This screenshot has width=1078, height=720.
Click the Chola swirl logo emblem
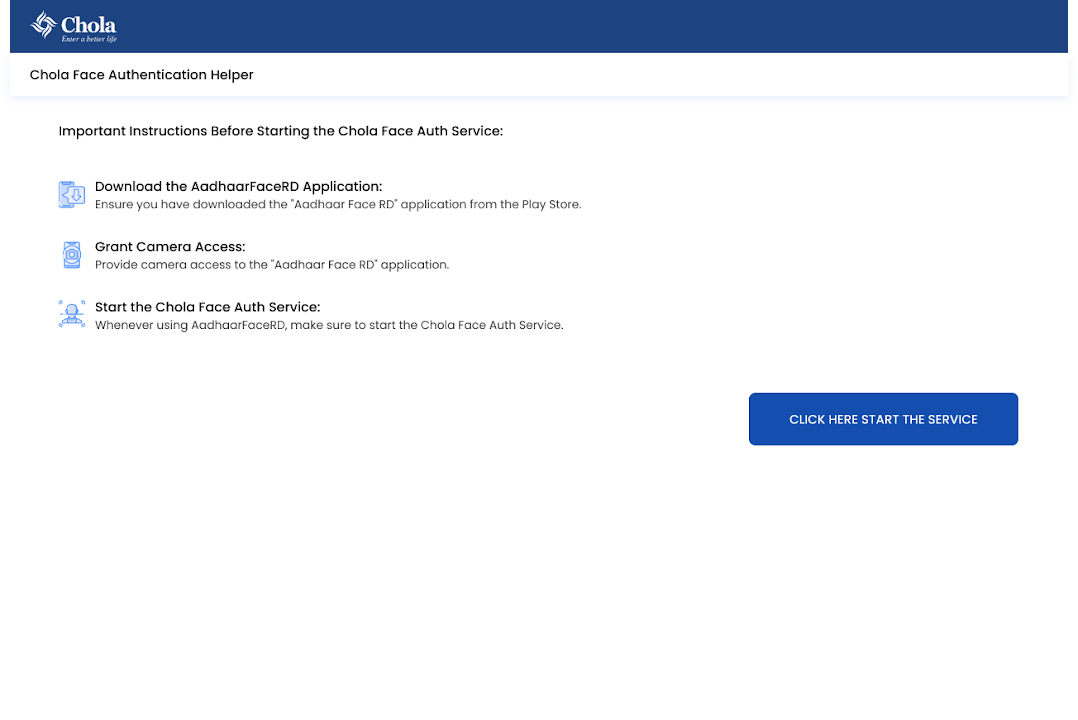43,25
